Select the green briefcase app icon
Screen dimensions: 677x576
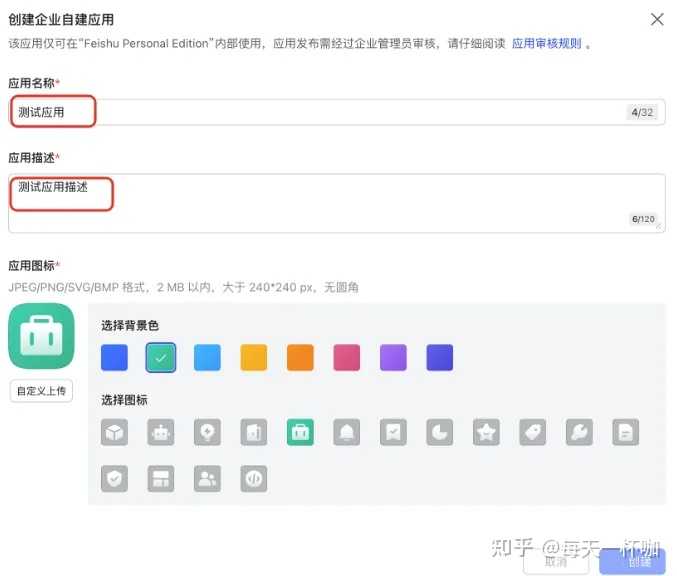(x=300, y=432)
